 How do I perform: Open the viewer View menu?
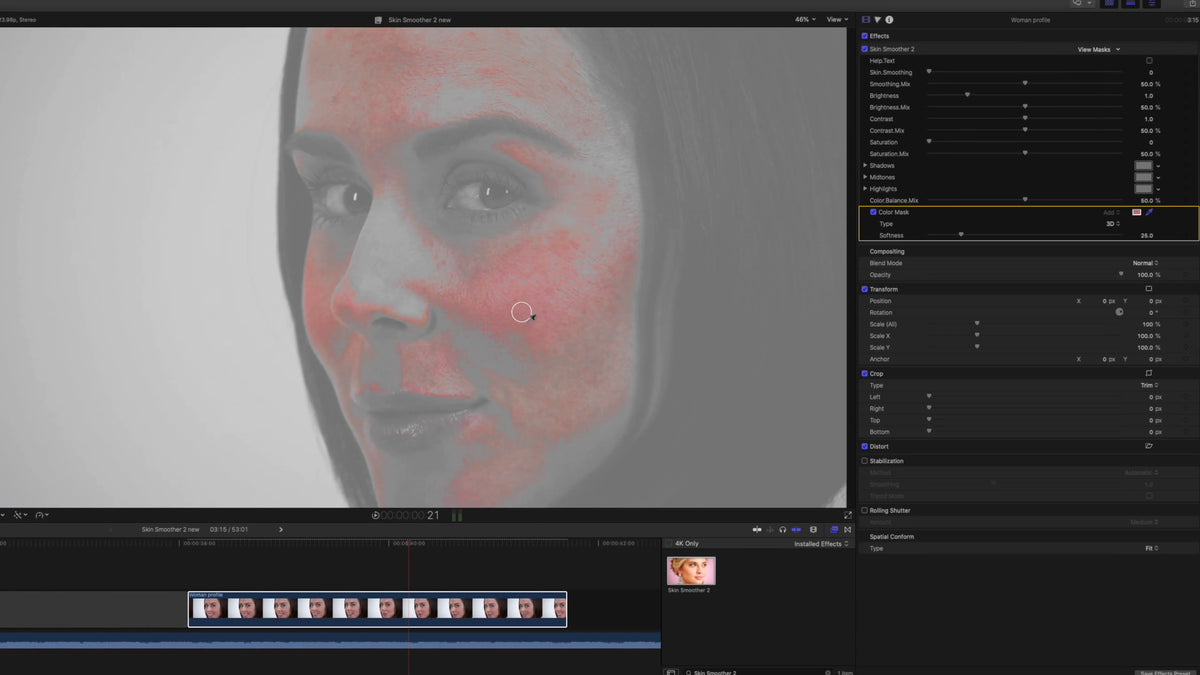tap(836, 19)
